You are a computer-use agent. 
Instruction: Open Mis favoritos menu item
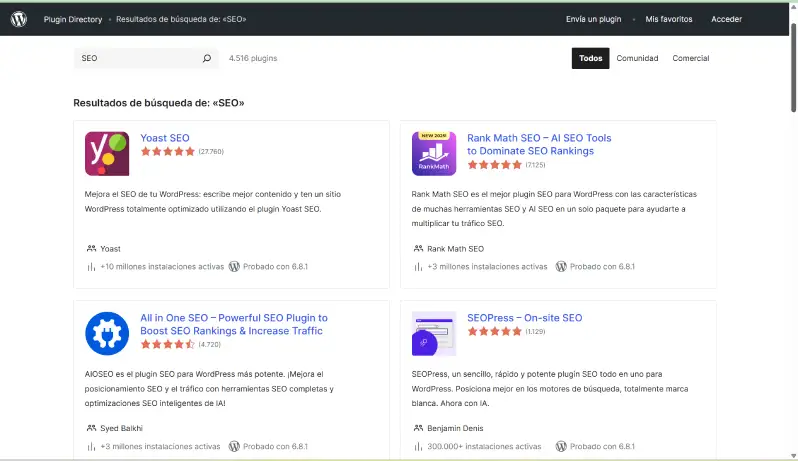[669, 19]
